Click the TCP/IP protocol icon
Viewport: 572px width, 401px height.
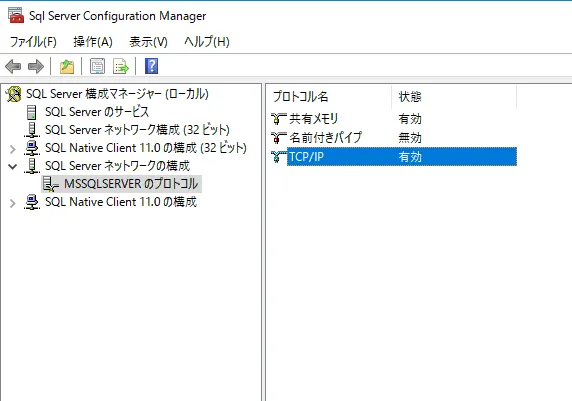point(279,157)
